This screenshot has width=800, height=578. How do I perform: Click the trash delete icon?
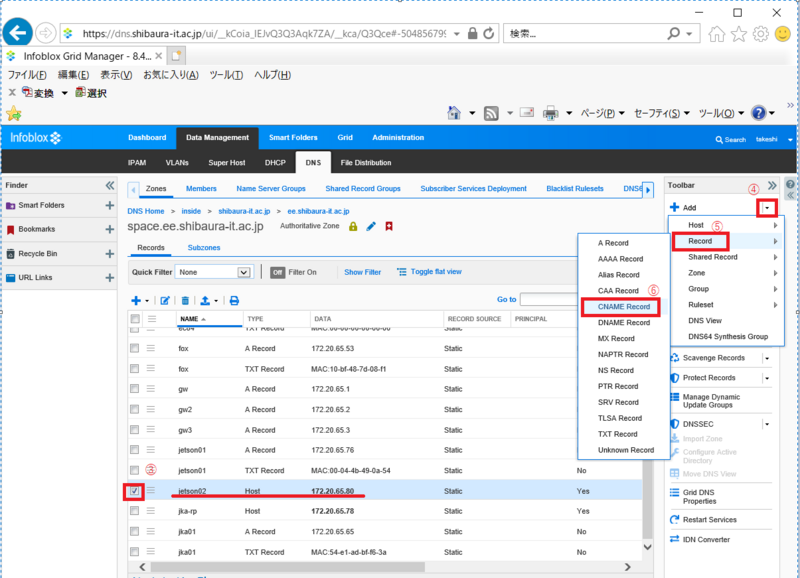click(x=185, y=300)
